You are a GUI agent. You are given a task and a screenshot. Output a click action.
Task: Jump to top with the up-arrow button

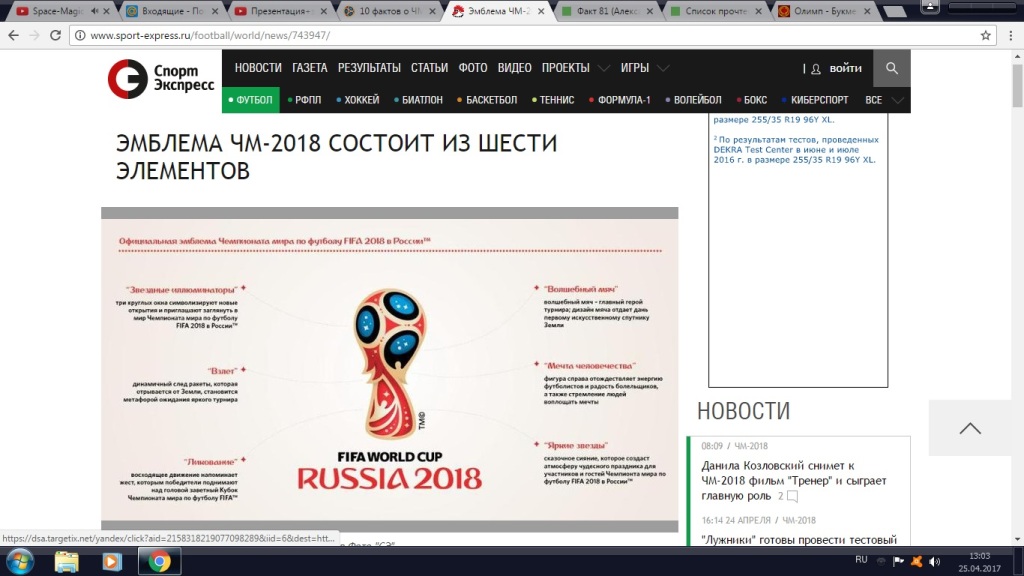coord(970,428)
